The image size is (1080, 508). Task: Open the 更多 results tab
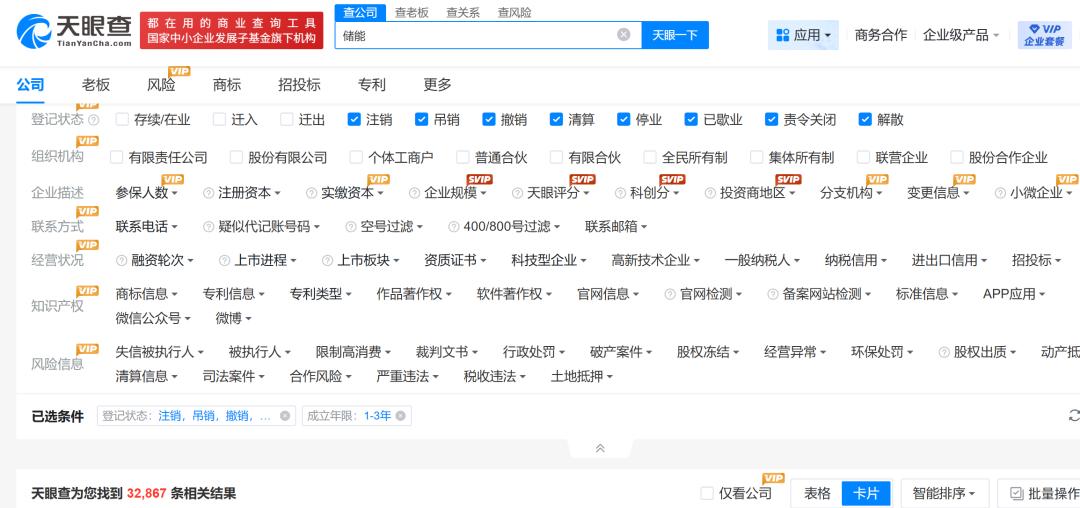[x=437, y=85]
